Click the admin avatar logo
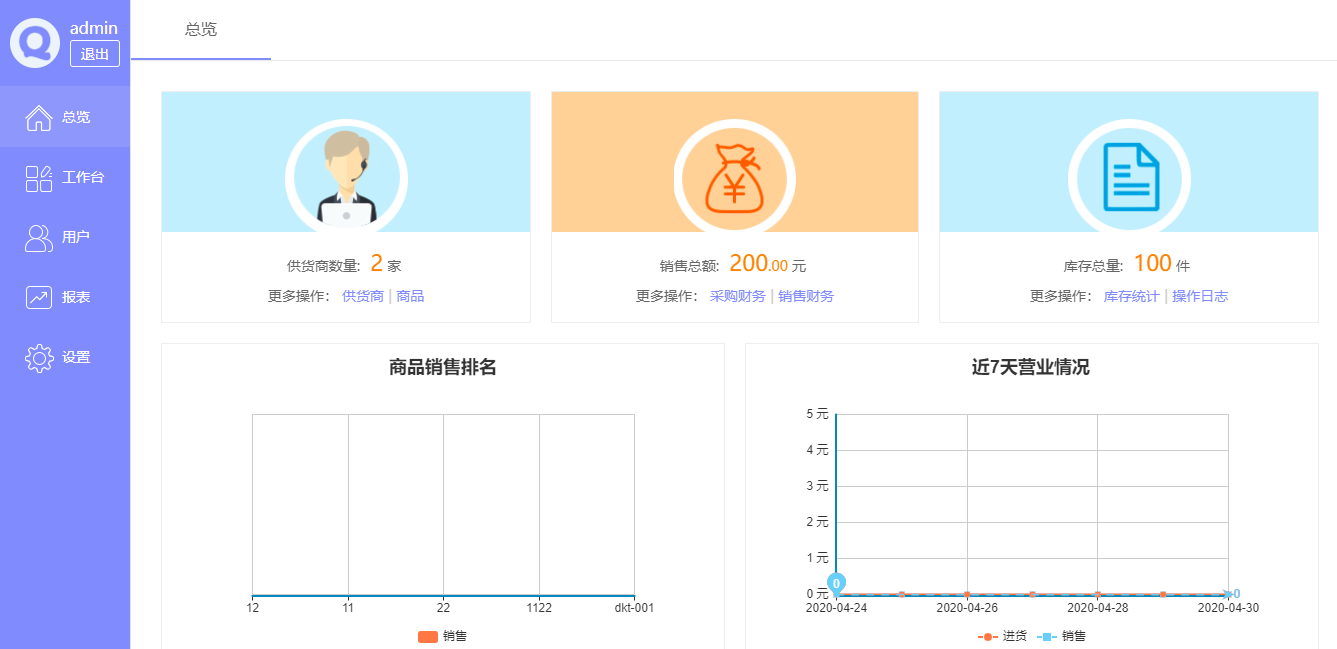 pos(35,43)
